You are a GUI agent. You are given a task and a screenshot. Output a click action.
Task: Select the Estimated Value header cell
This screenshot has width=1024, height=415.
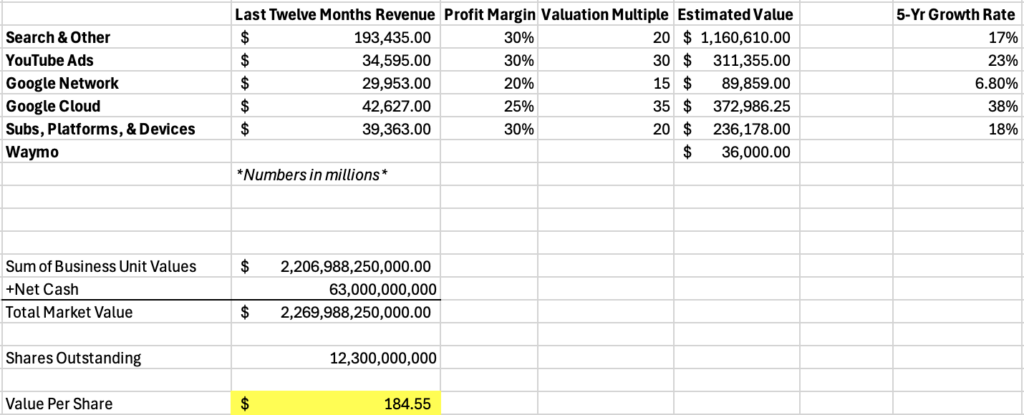tap(735, 15)
